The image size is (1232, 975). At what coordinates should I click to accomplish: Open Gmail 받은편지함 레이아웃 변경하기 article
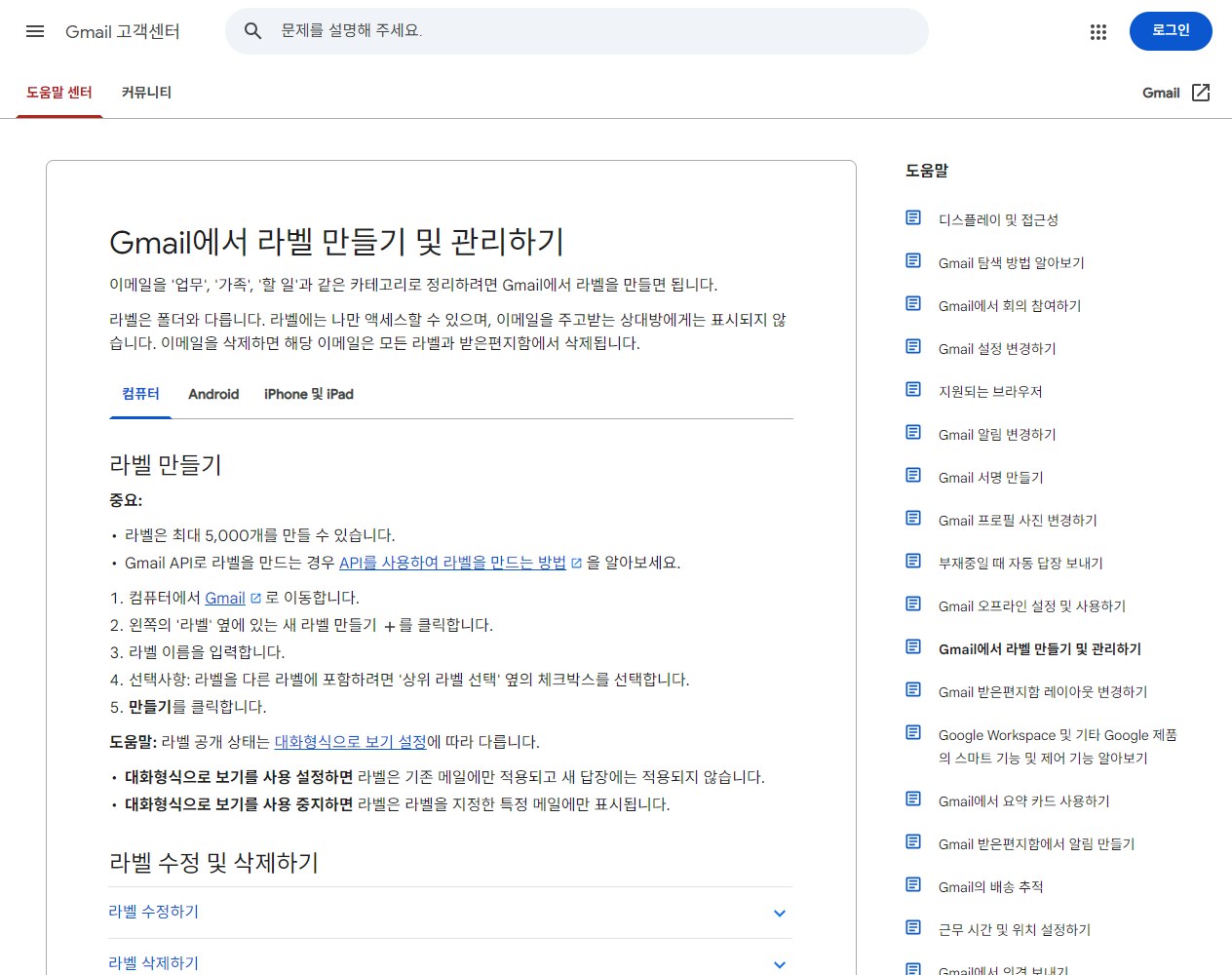(x=1043, y=692)
